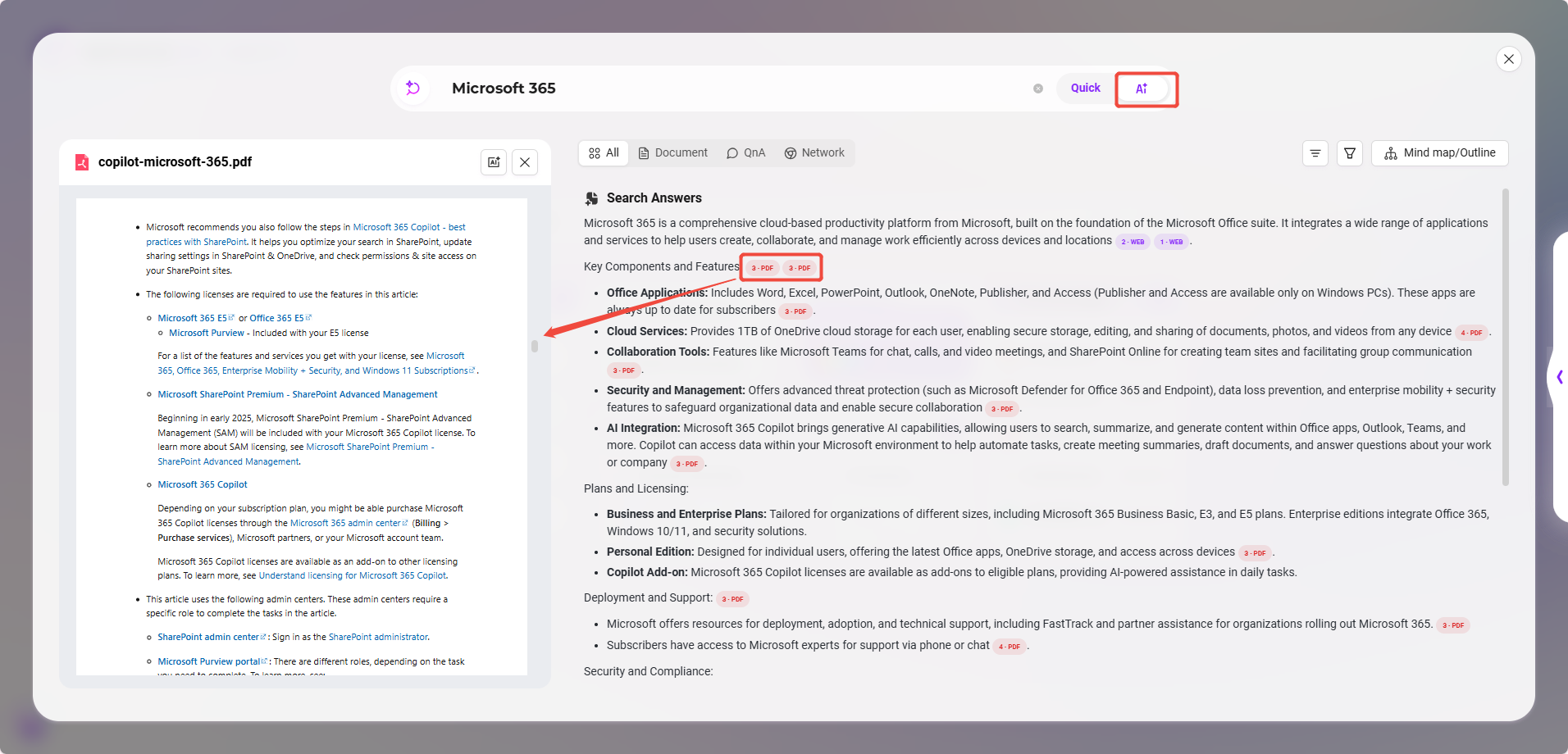Click the PDF citation after AI Integration paragraph
The height and width of the screenshot is (754, 1568).
click(x=687, y=464)
